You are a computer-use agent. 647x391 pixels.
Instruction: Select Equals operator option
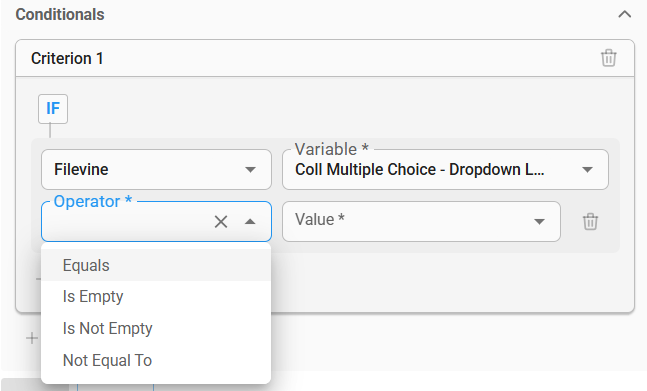(x=156, y=265)
